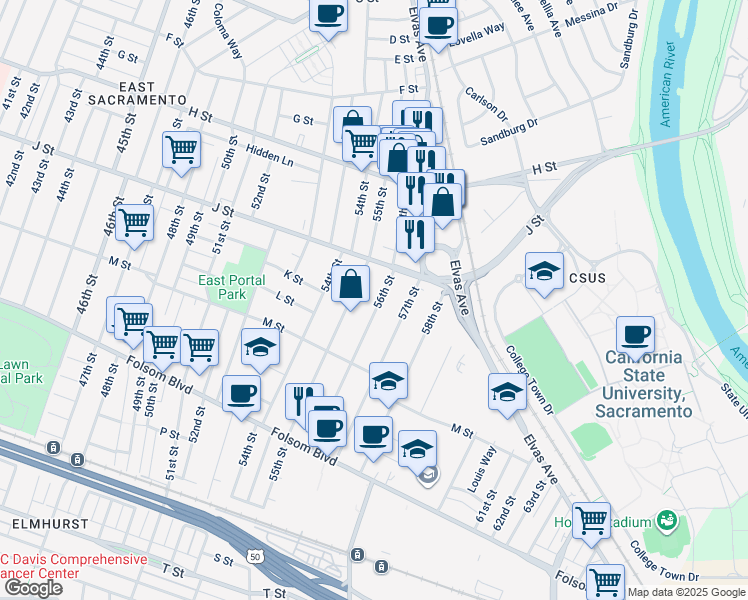This screenshot has height=600, width=748.
Task: Select the shopping bag marker near H St ramp
Action: click(442, 203)
